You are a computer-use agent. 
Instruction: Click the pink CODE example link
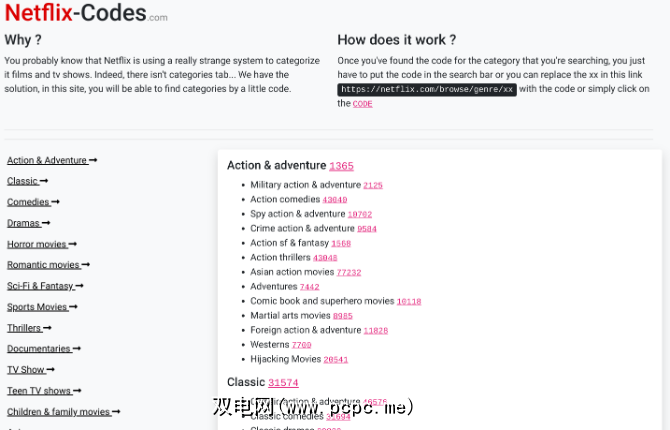coord(362,104)
